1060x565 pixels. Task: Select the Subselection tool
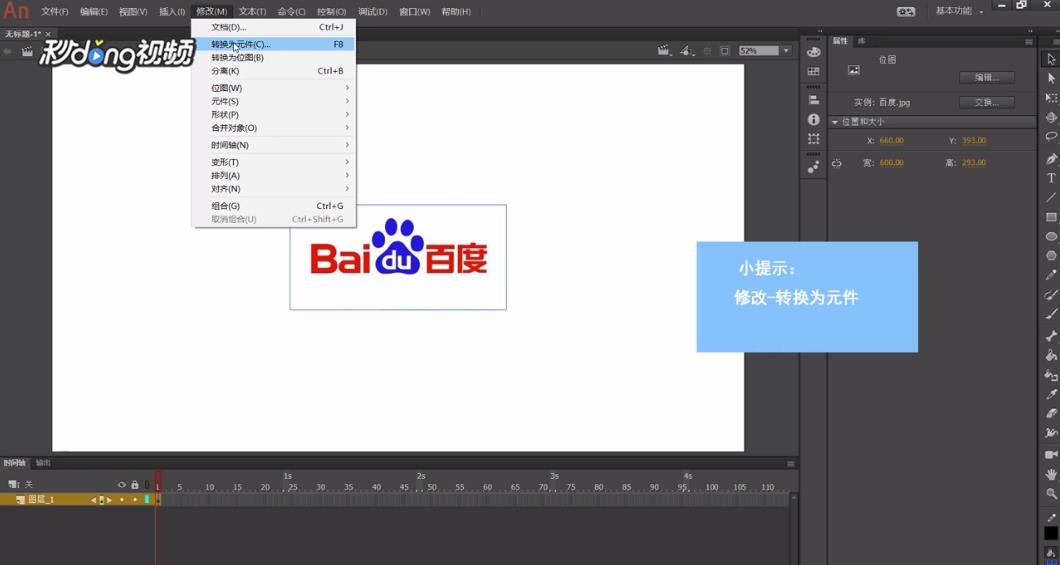[x=1051, y=79]
